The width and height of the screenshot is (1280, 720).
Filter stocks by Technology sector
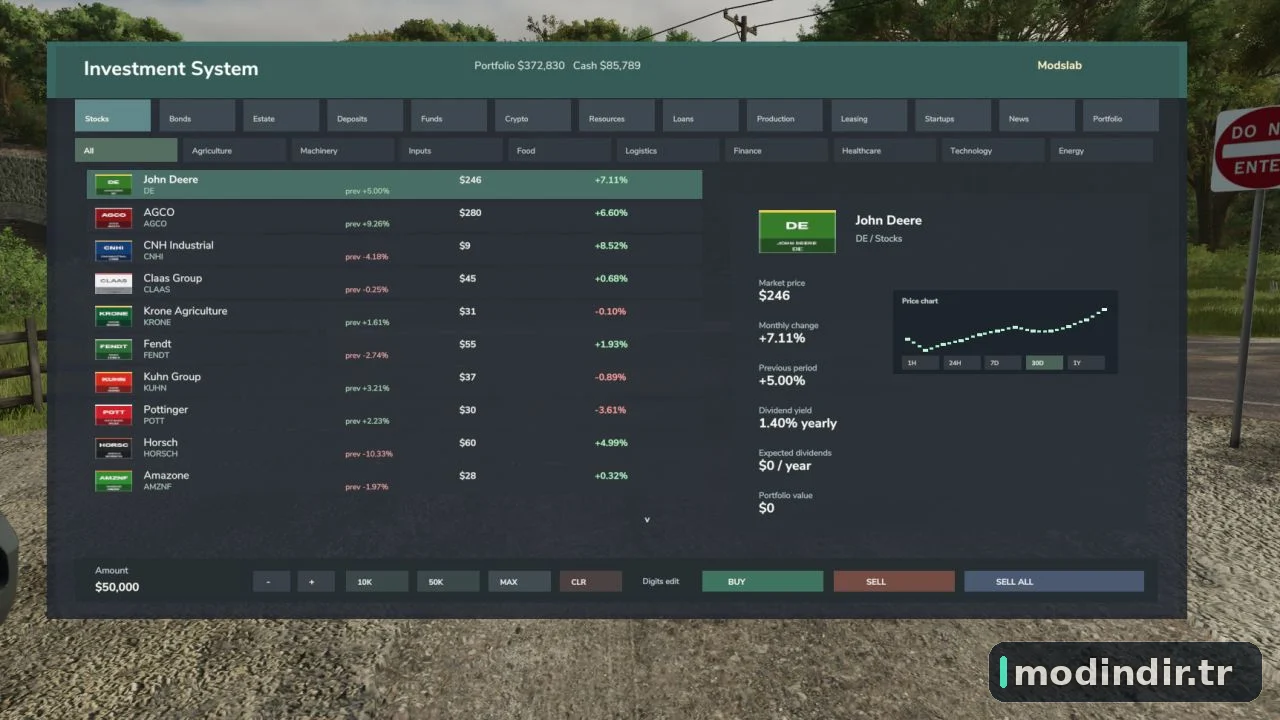993,151
